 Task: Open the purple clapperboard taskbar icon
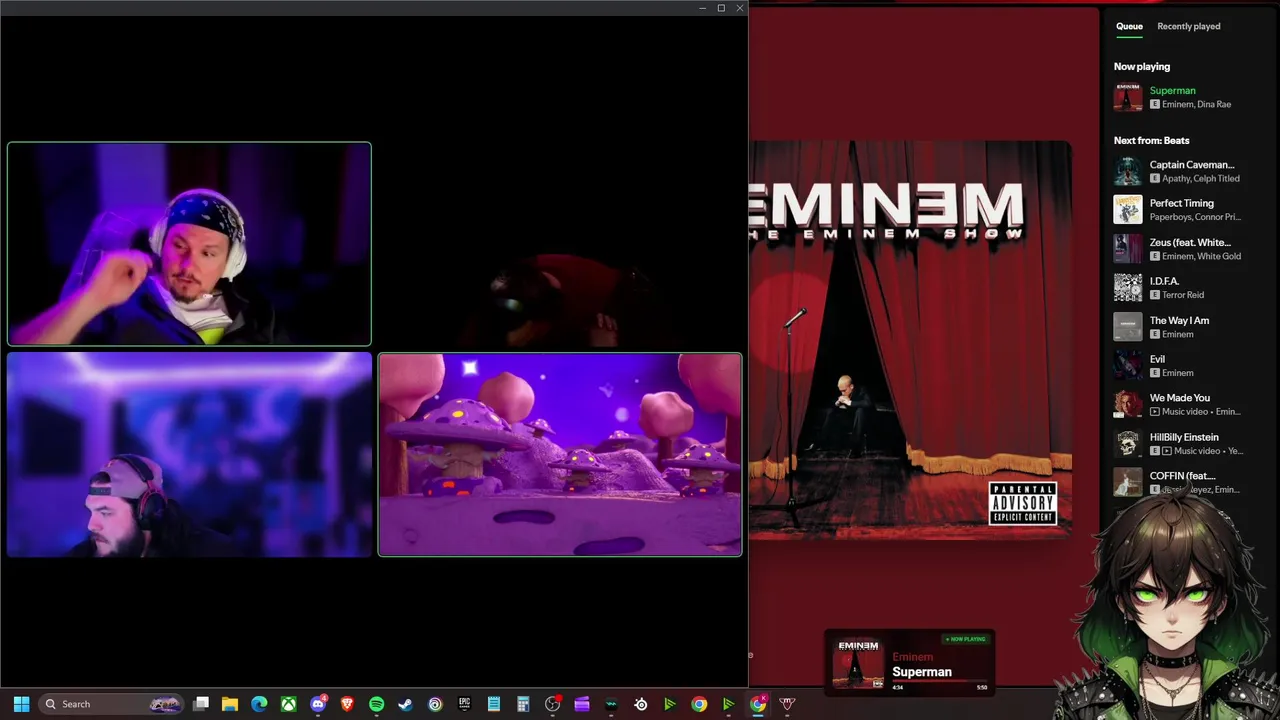coord(582,704)
